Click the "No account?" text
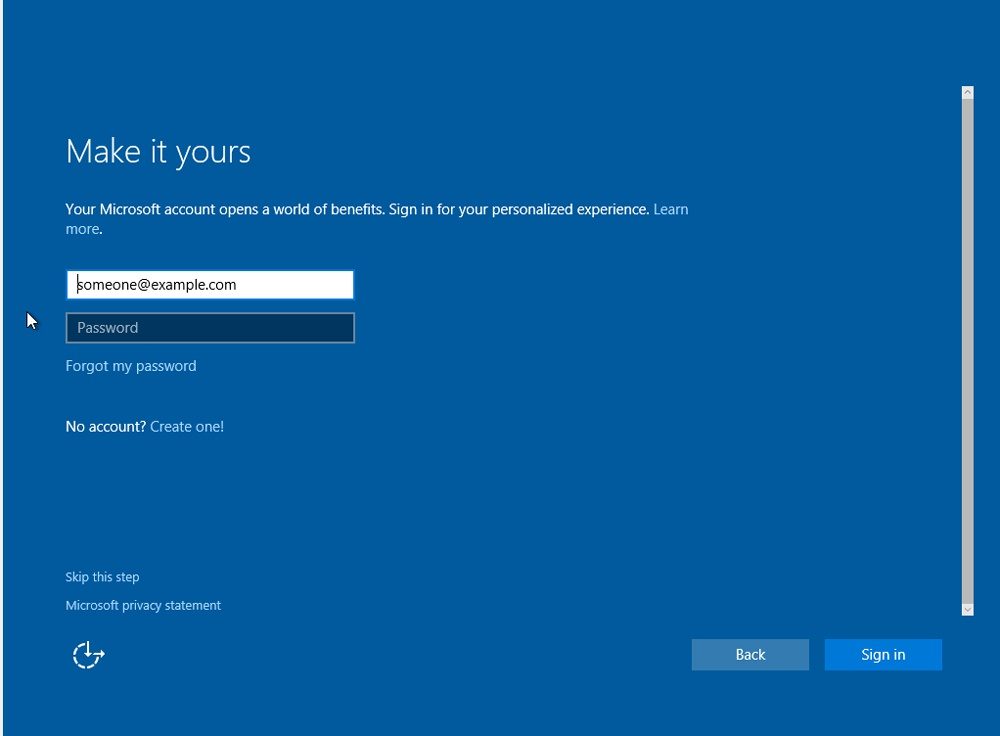The width and height of the screenshot is (1000, 736). 106,427
